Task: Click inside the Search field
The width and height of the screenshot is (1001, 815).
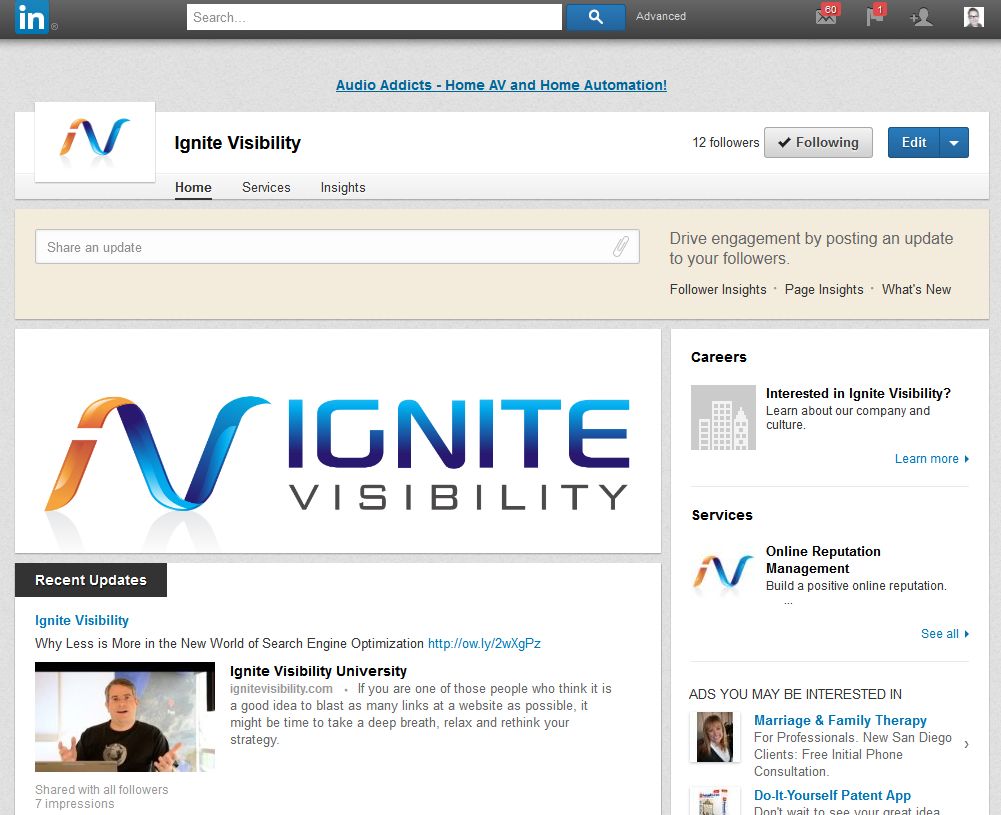Action: (374, 17)
